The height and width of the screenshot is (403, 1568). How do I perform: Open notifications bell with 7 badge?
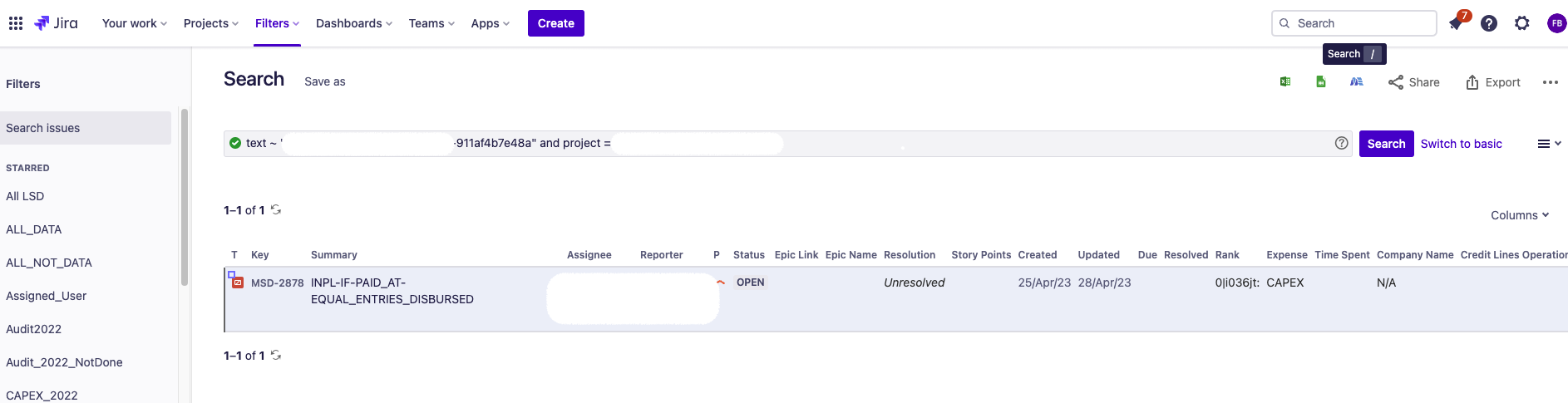point(1457,22)
